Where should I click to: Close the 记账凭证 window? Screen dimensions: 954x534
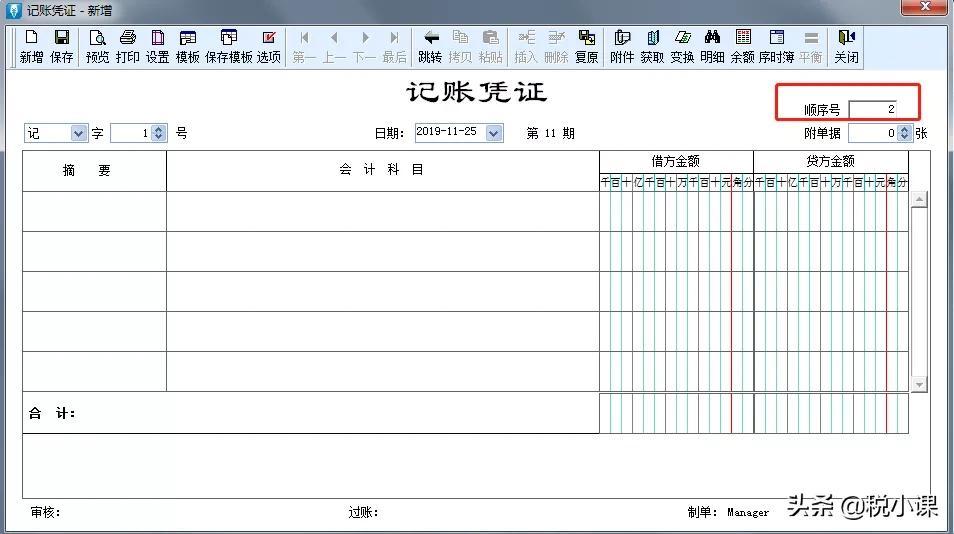click(924, 7)
